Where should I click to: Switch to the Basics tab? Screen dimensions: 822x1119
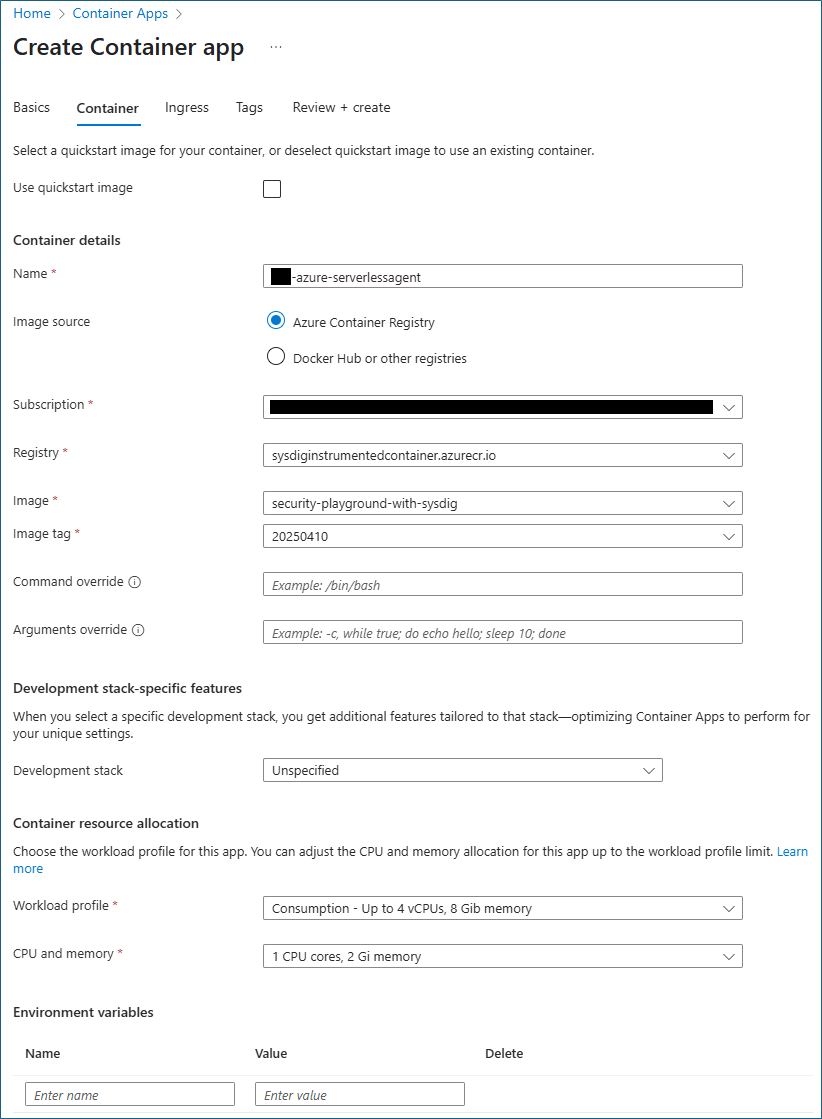[31, 107]
